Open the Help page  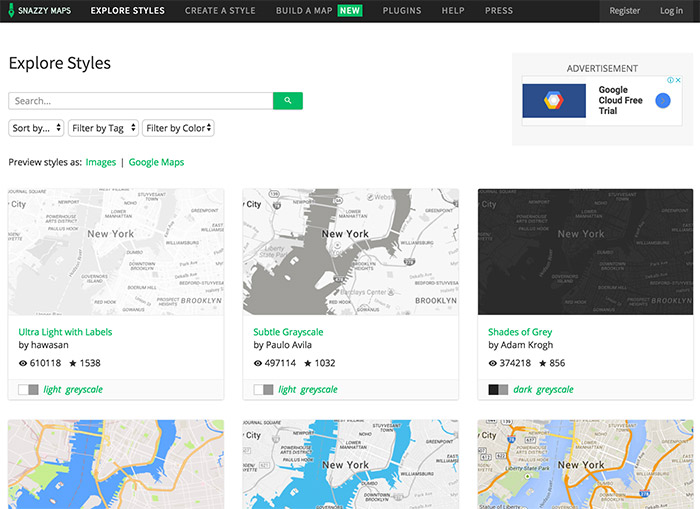coord(453,11)
